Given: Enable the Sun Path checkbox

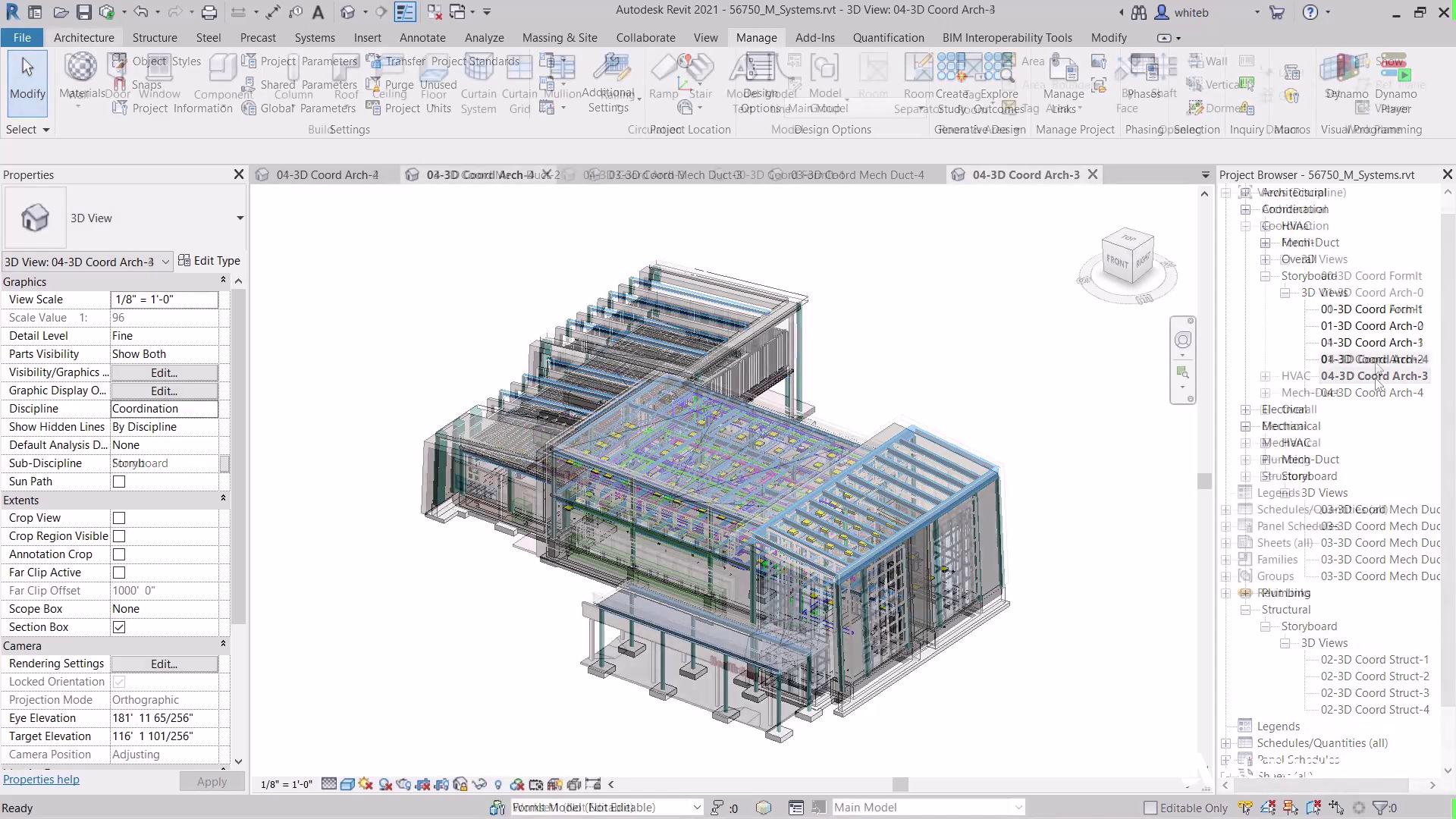Looking at the screenshot, I should (119, 482).
